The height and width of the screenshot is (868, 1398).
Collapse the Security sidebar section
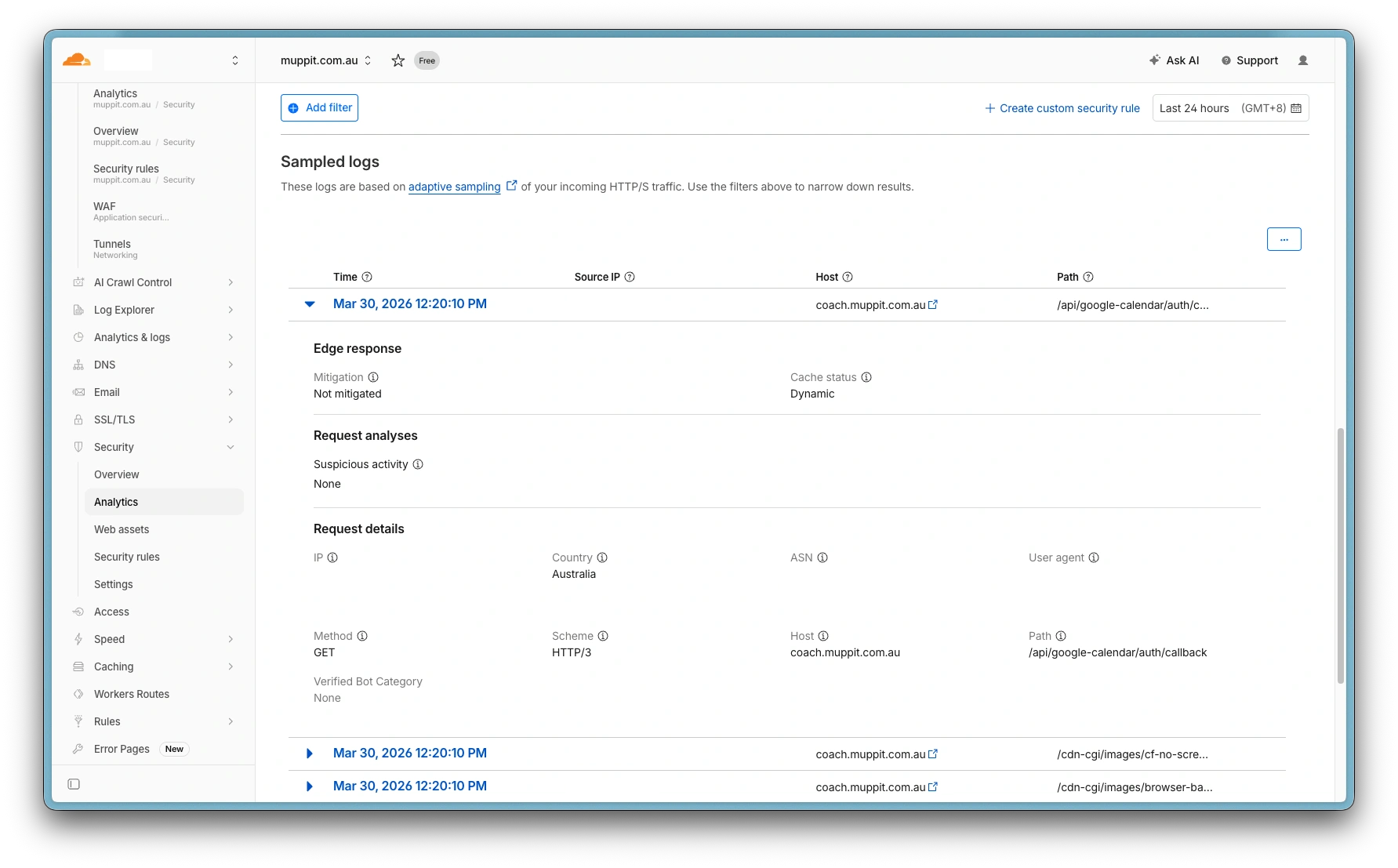pyautogui.click(x=231, y=447)
